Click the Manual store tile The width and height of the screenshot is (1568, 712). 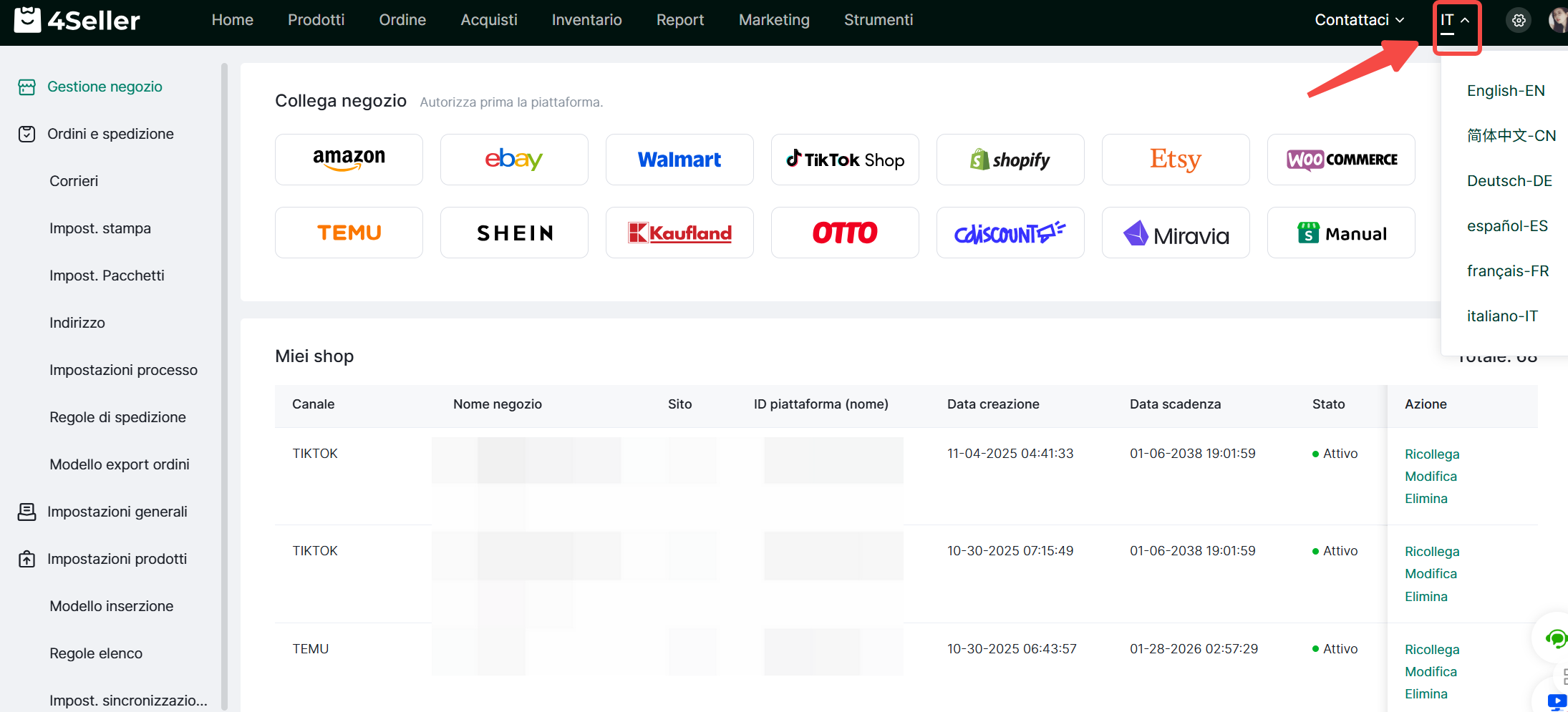(x=1341, y=233)
